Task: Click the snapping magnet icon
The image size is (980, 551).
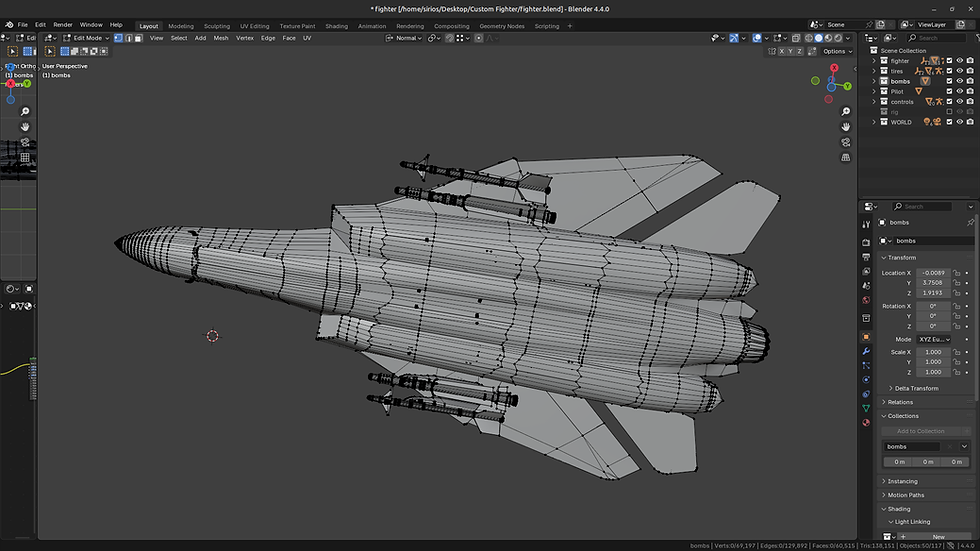Action: [449, 38]
